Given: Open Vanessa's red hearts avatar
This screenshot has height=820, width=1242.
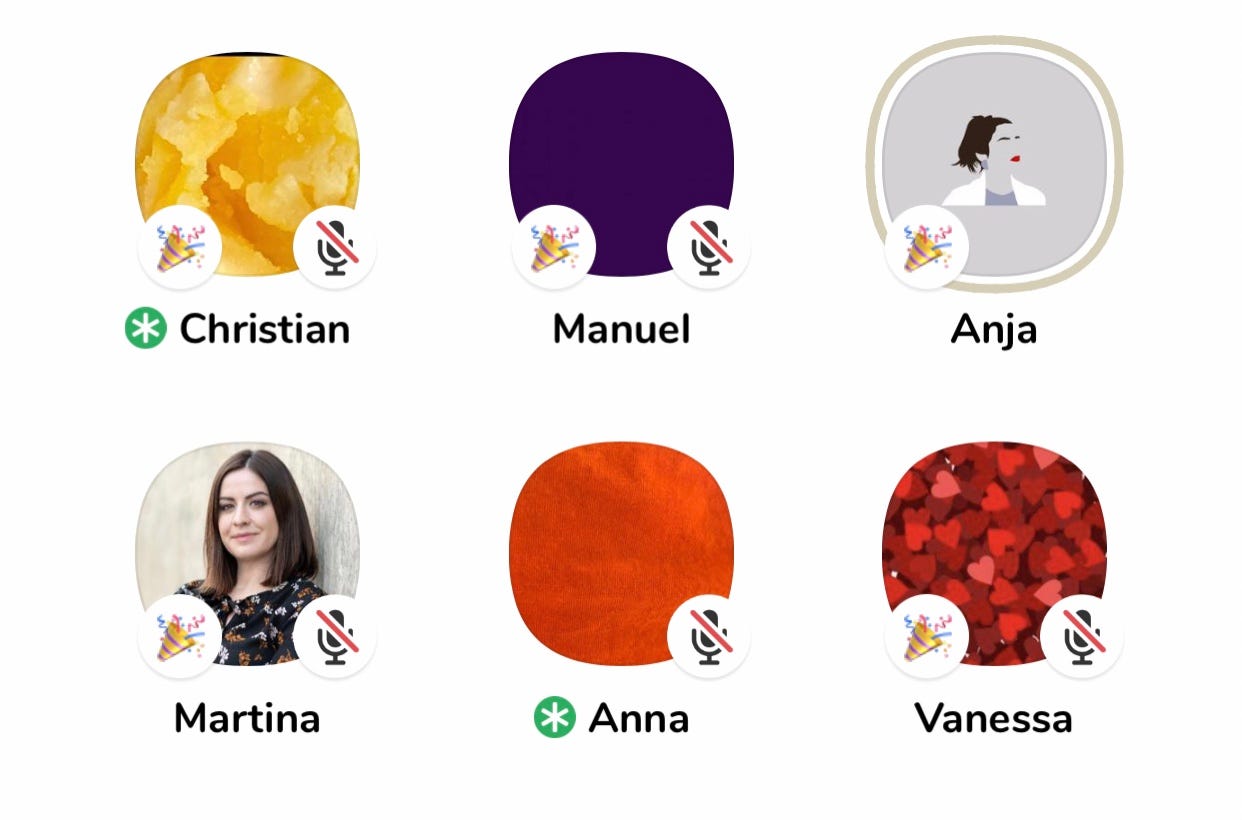Looking at the screenshot, I should [x=994, y=553].
